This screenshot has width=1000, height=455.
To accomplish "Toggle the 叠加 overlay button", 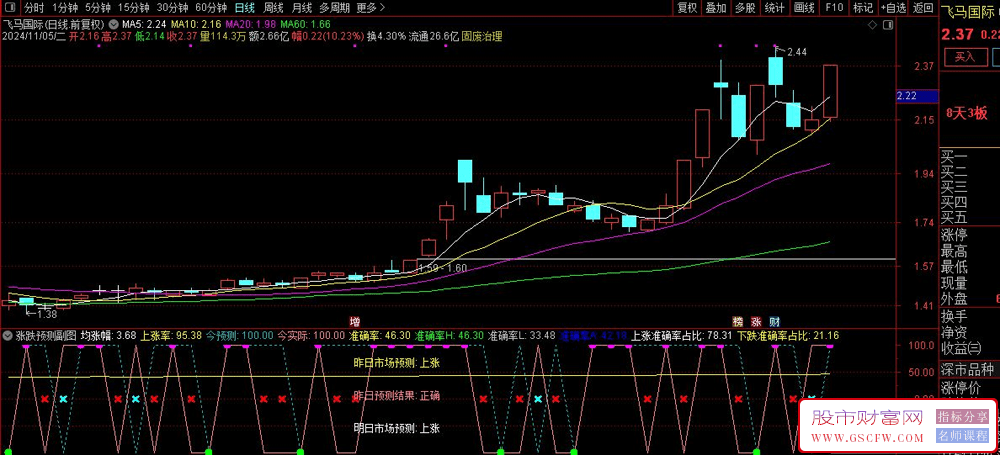I will [x=716, y=7].
